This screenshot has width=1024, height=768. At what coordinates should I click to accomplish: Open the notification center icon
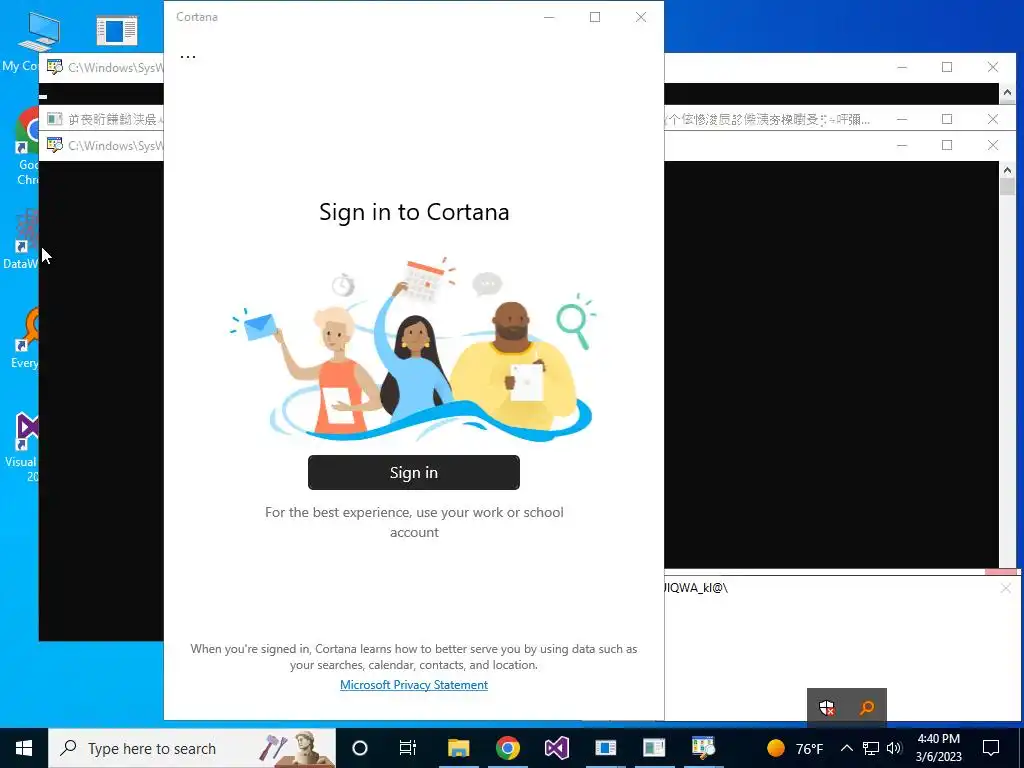click(991, 748)
